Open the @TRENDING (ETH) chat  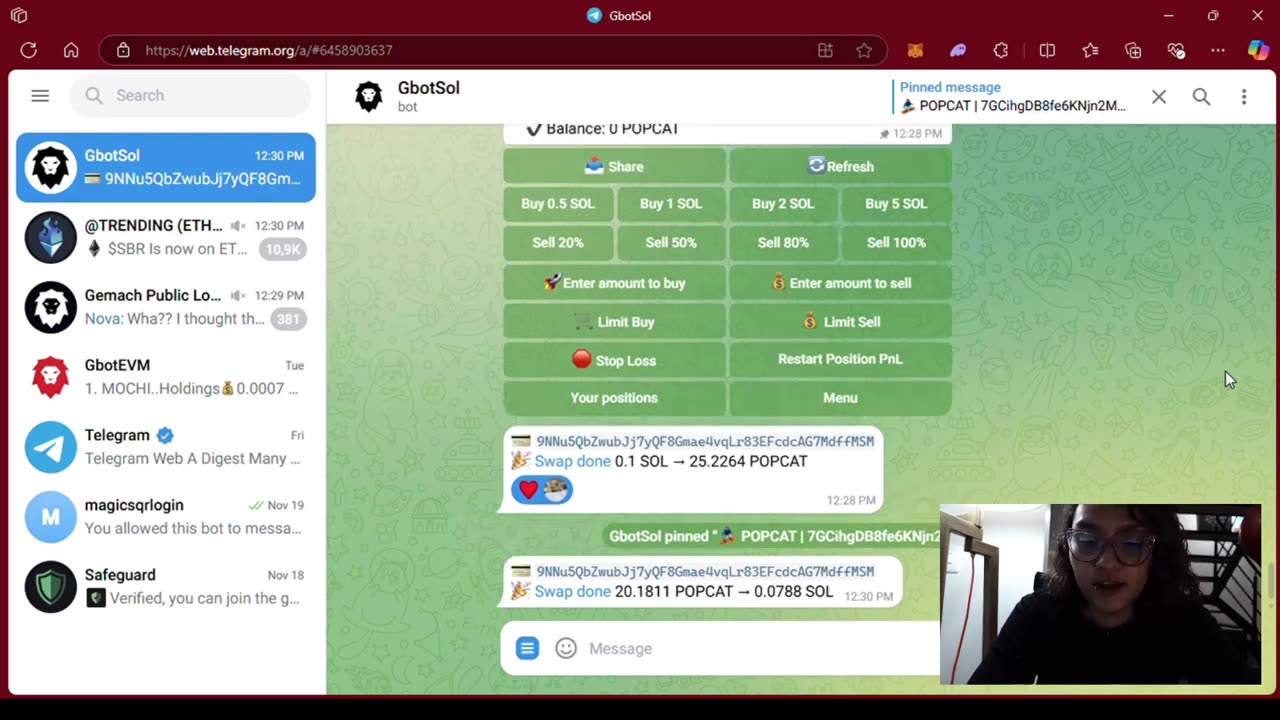(166, 237)
